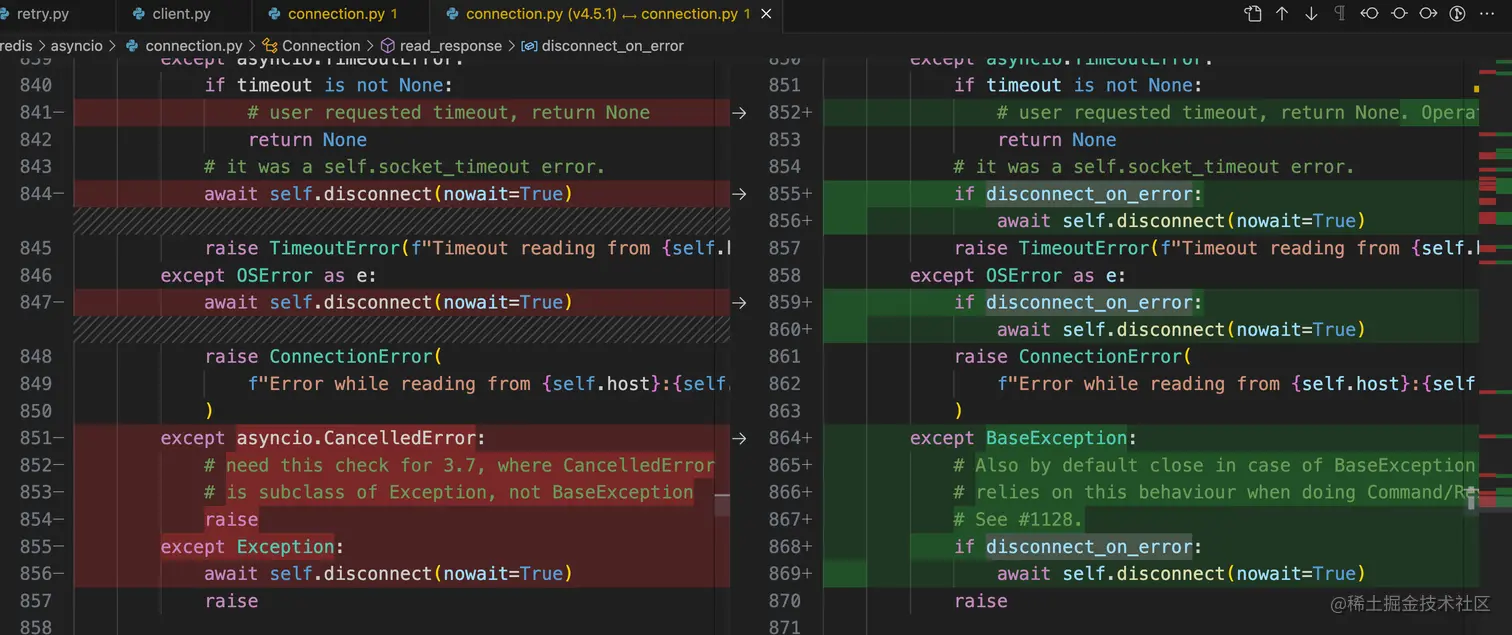The height and width of the screenshot is (635, 1512).
Task: Click 'except asyncio.CancelledError:' deleted line
Action: click(x=322, y=438)
